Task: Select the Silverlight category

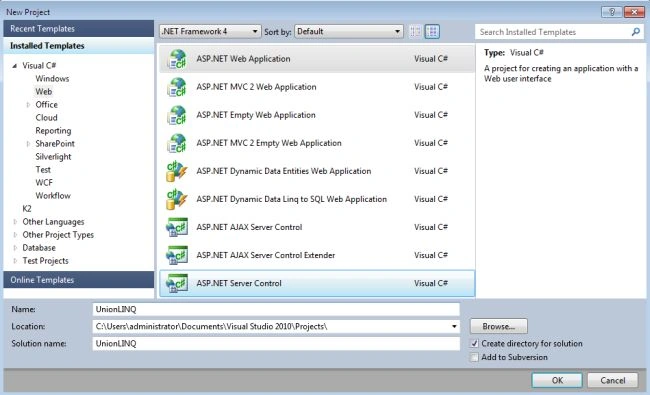Action: 53,157
